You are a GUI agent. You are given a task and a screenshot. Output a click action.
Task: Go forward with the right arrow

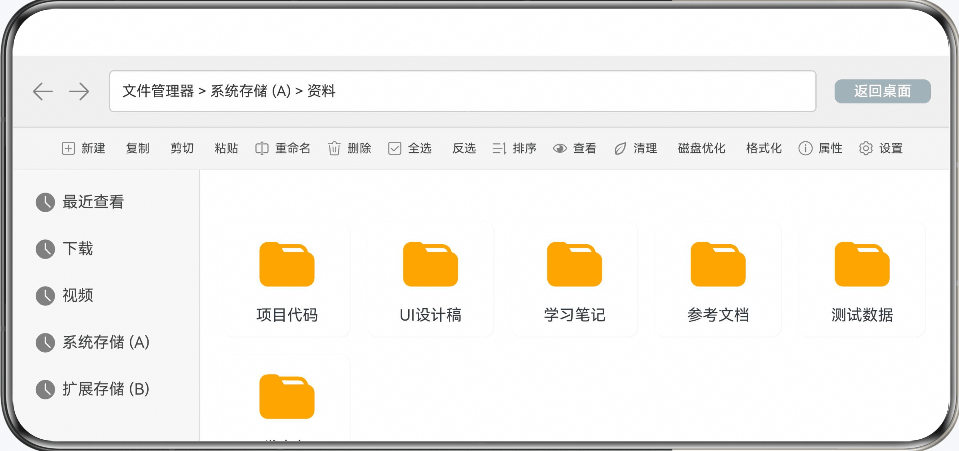click(79, 92)
